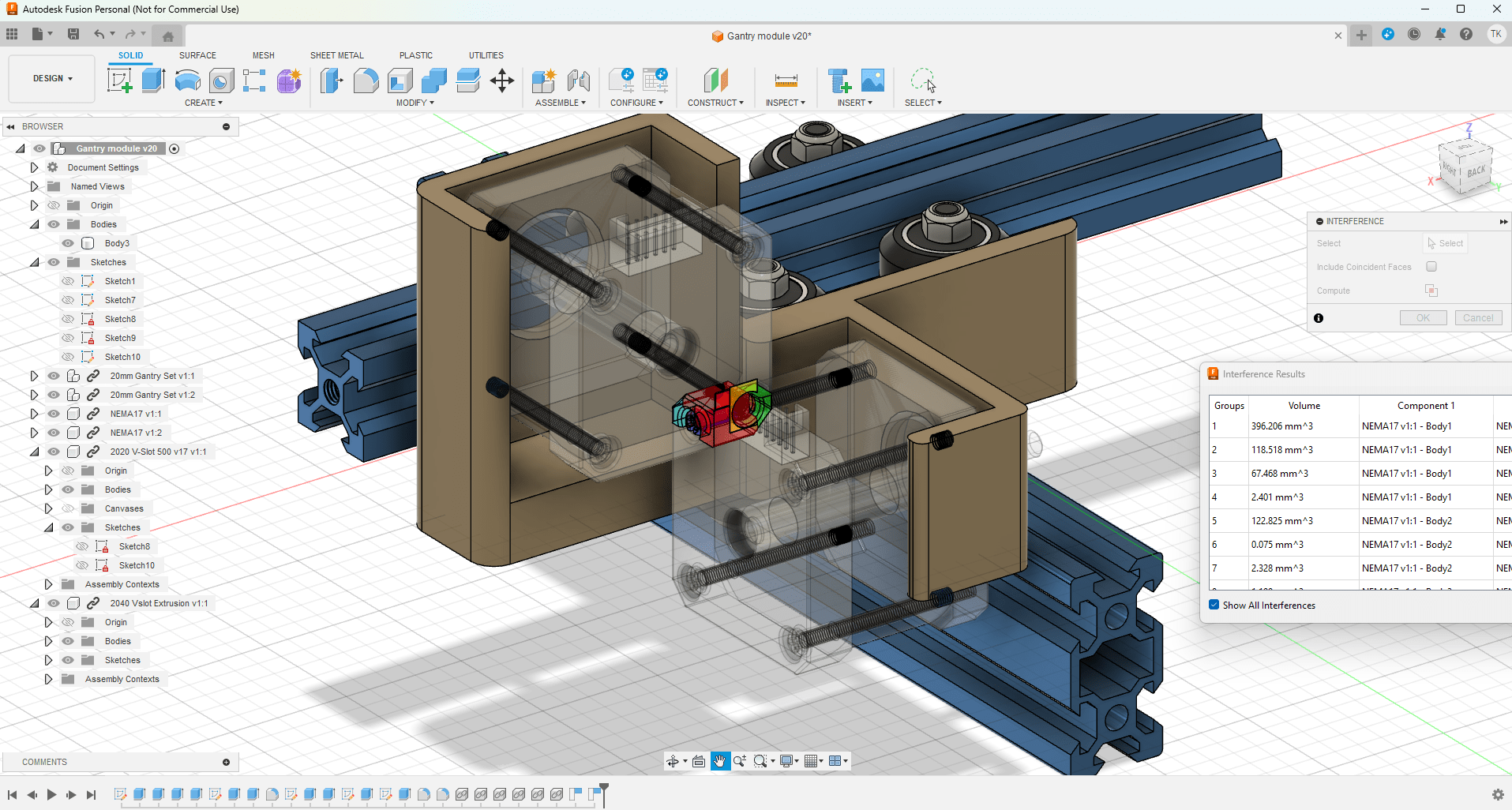Click Cancel in Interference dialog
This screenshot has height=810, width=1512.
click(x=1478, y=318)
